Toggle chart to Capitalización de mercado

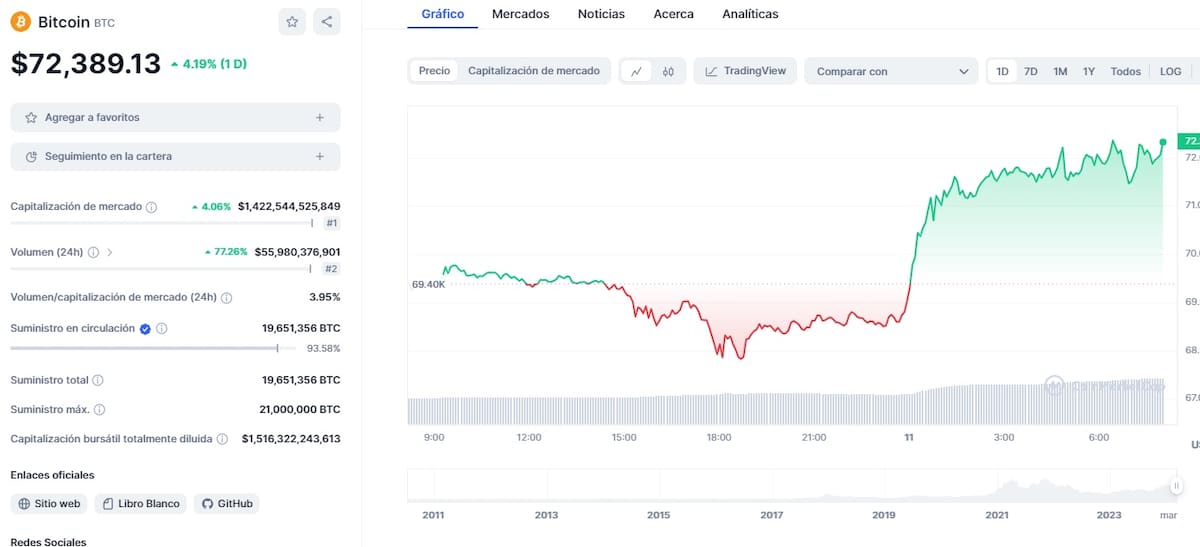tap(533, 71)
